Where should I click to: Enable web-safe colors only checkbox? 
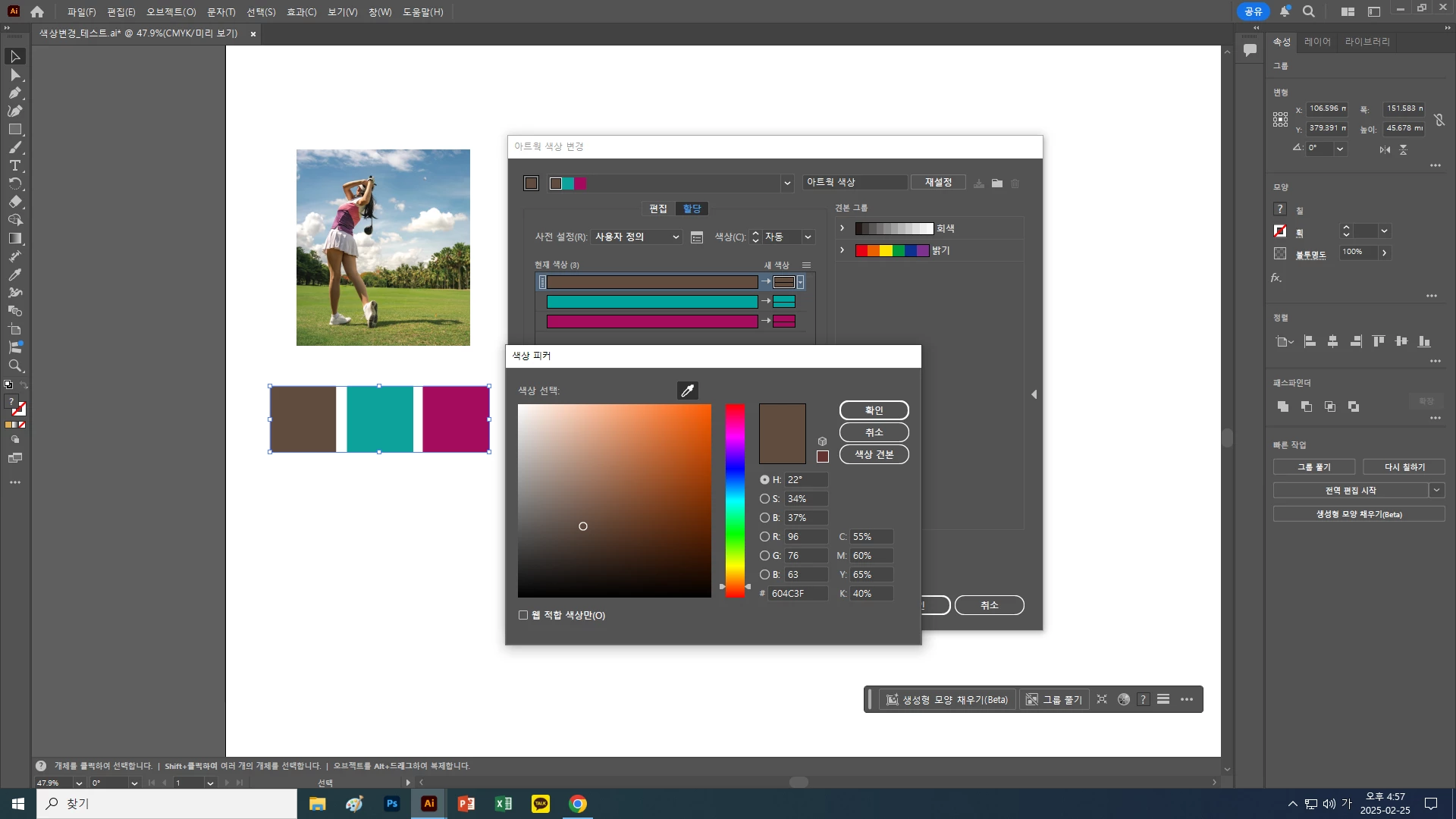coord(523,615)
